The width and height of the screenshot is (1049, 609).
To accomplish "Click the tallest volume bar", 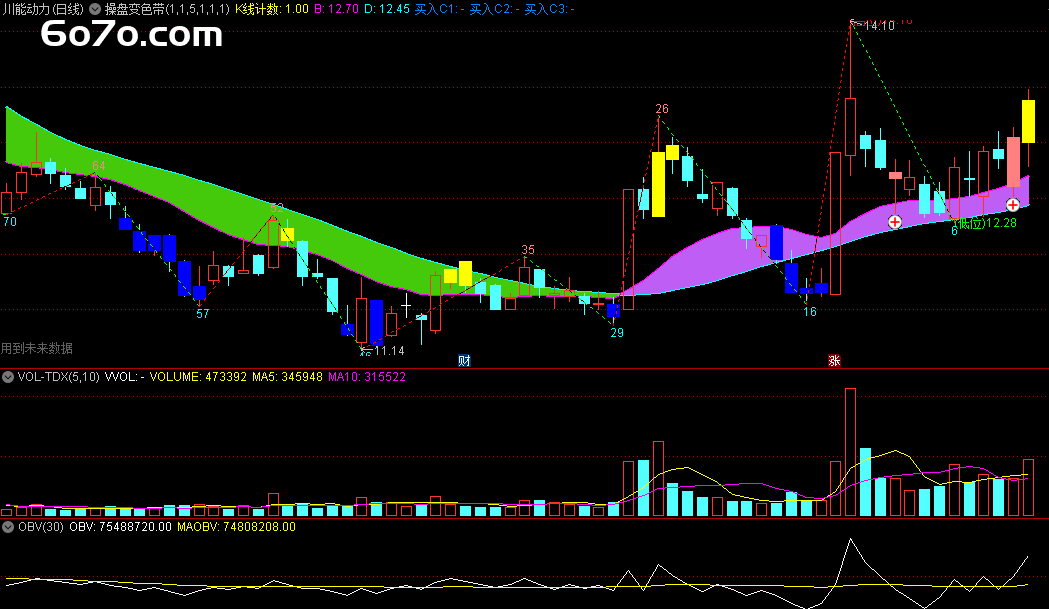I will point(850,452).
